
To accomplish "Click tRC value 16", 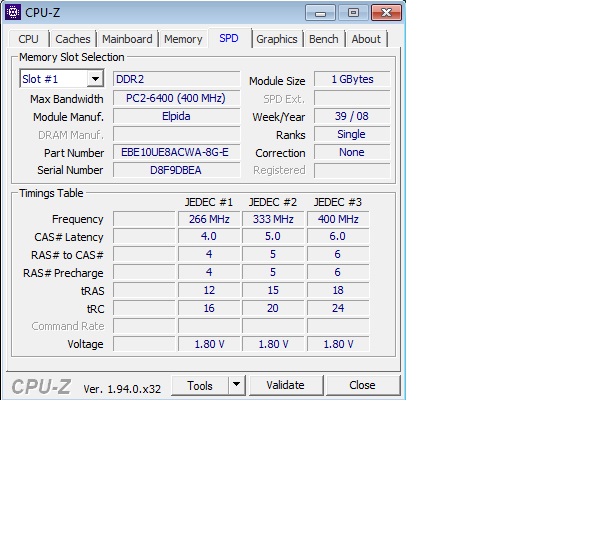I will click(209, 308).
